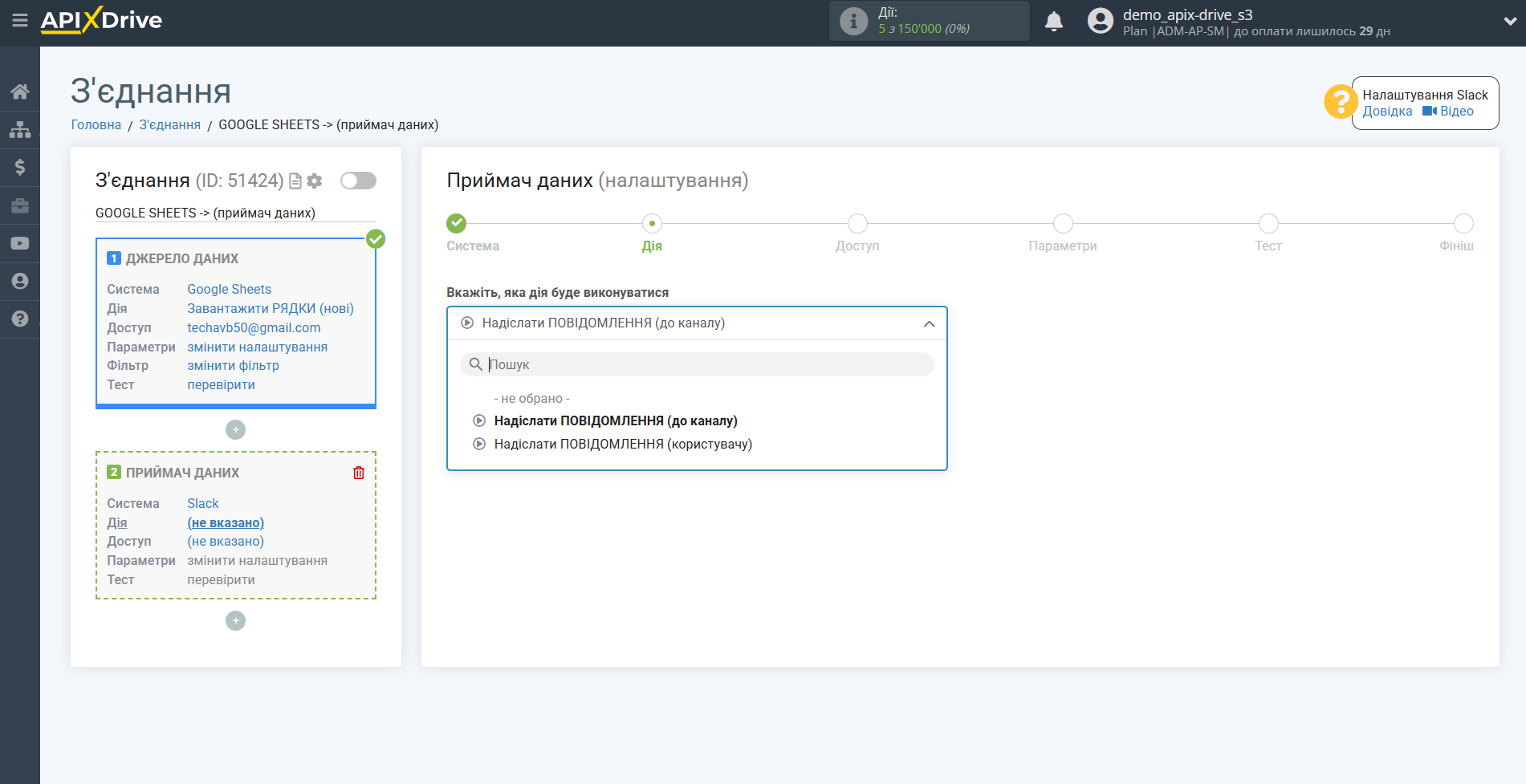The height and width of the screenshot is (784, 1526).
Task: Open the Home sidebar icon
Action: coord(20,91)
